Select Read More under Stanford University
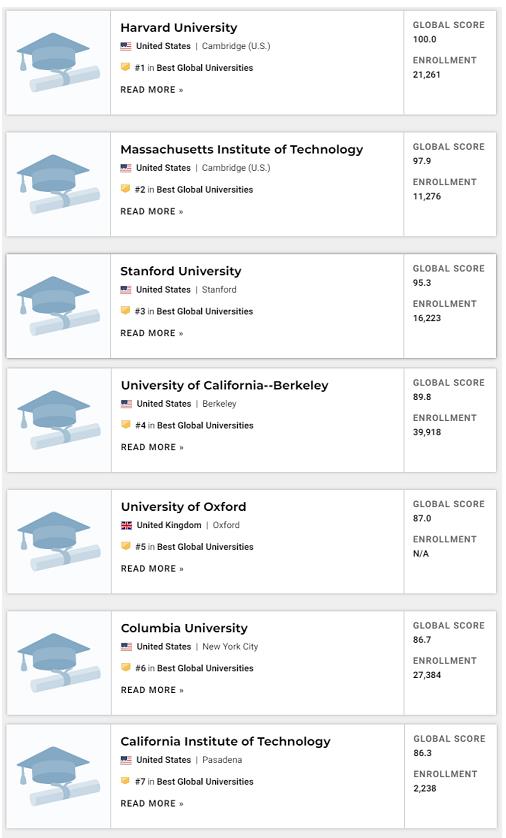 point(152,333)
